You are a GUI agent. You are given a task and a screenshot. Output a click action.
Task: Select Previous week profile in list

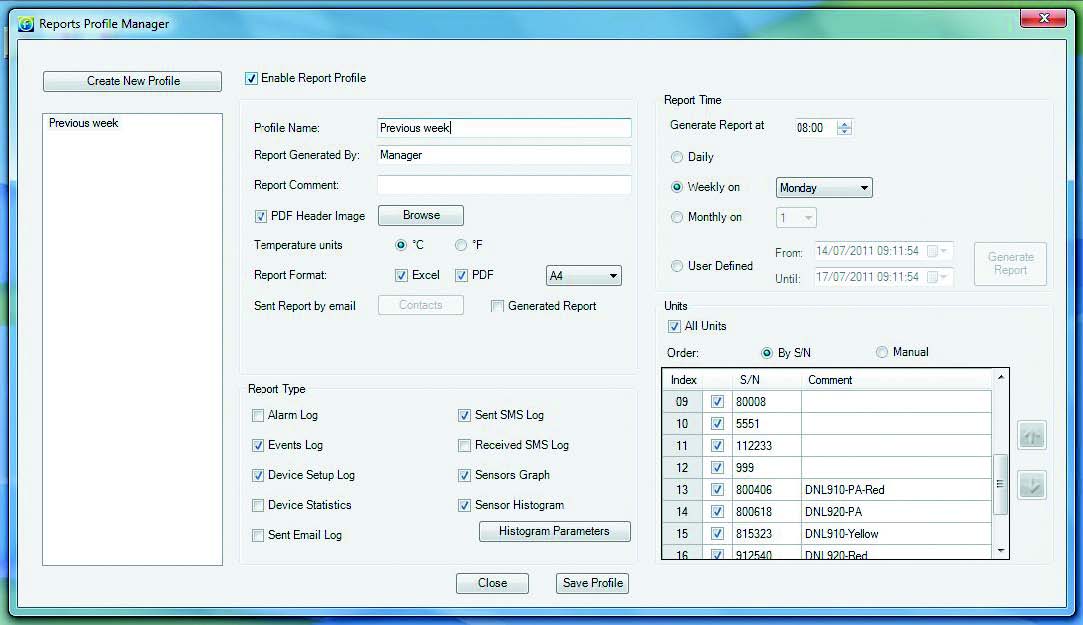(x=84, y=123)
